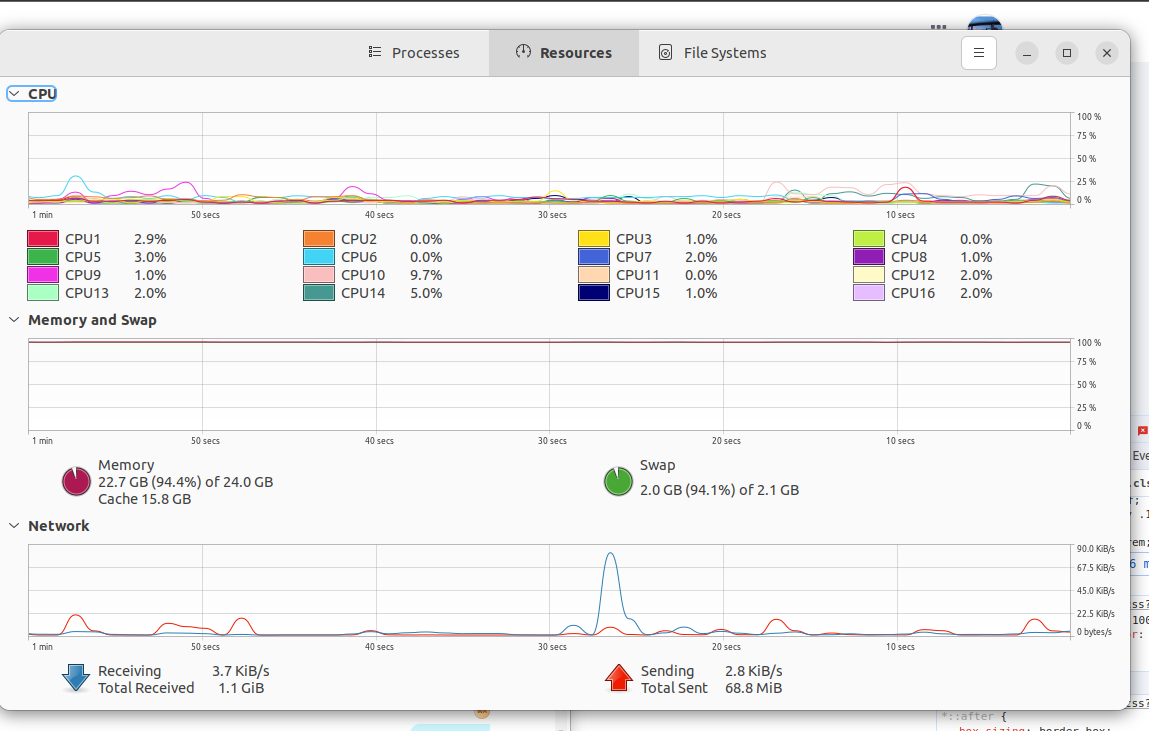The height and width of the screenshot is (731, 1149).
Task: Maximize the System Monitor window
Action: (x=1067, y=53)
